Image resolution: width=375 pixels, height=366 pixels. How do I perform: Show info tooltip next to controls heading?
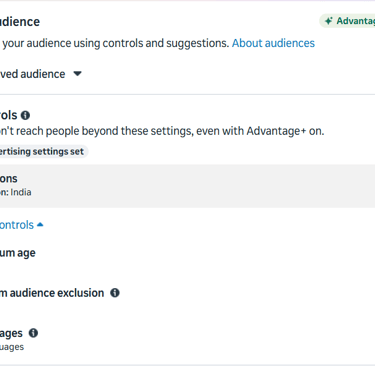(x=25, y=115)
